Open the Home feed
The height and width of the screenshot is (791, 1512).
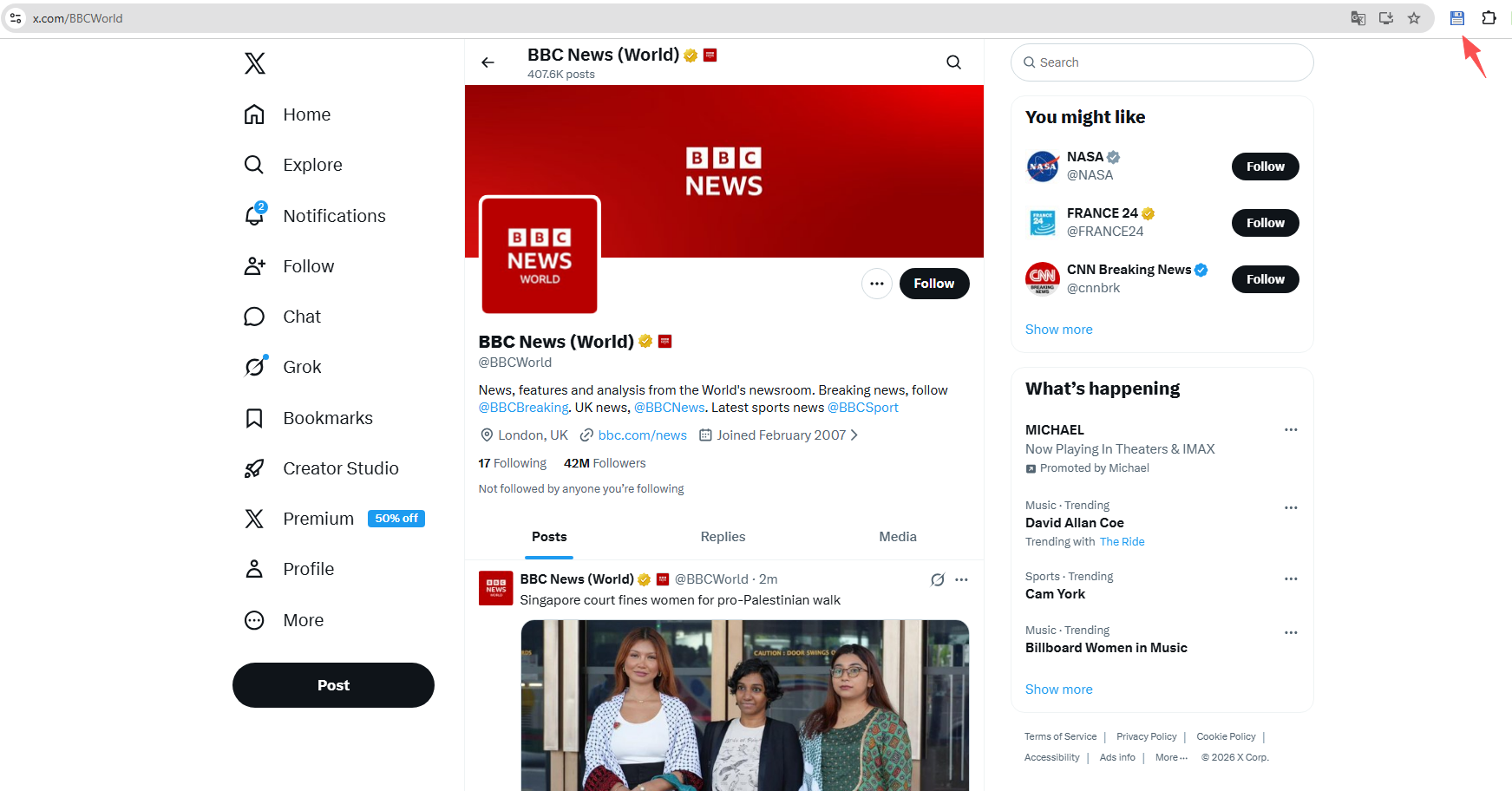pos(288,114)
